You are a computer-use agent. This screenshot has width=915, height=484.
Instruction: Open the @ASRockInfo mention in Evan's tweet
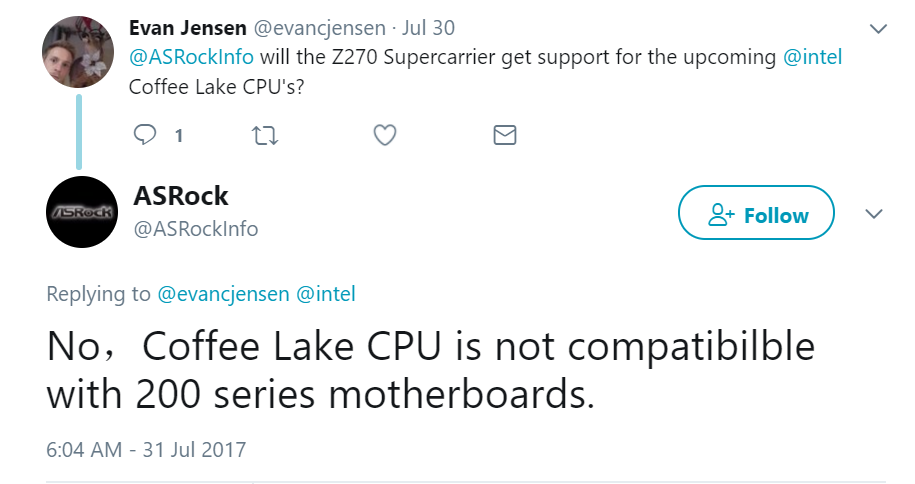pos(191,57)
